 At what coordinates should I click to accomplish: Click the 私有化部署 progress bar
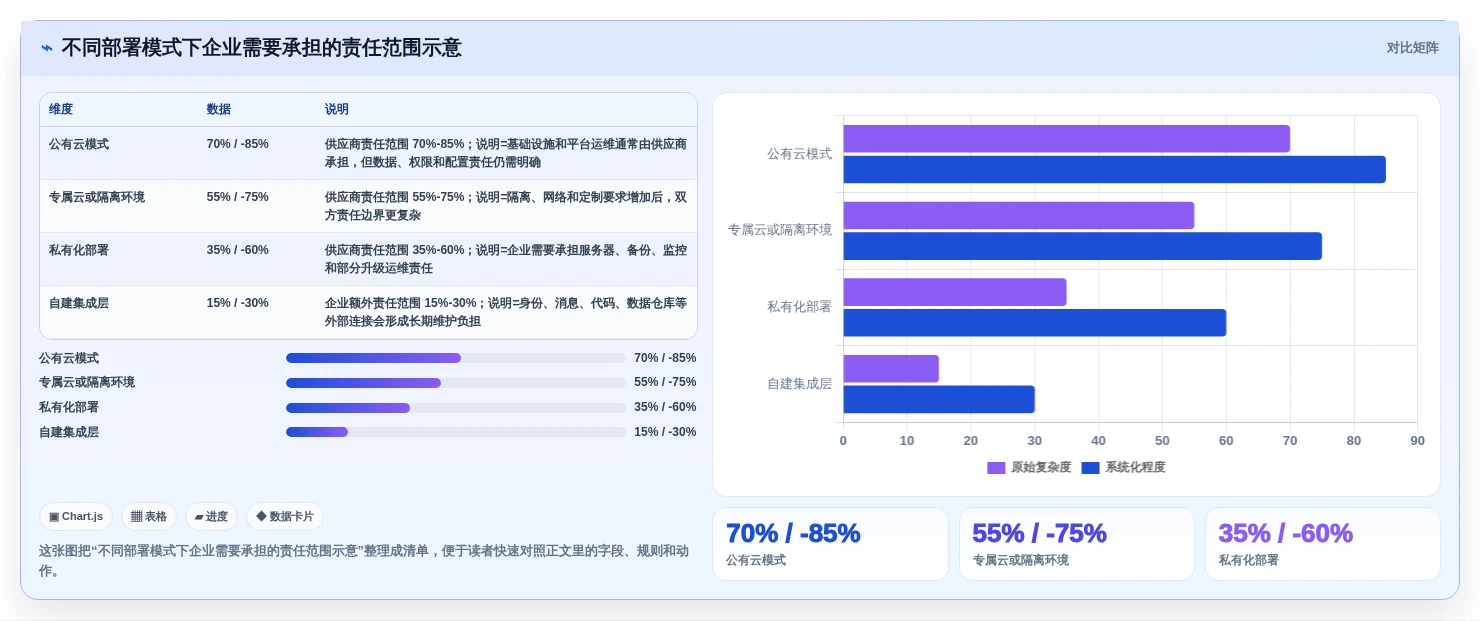(456, 408)
